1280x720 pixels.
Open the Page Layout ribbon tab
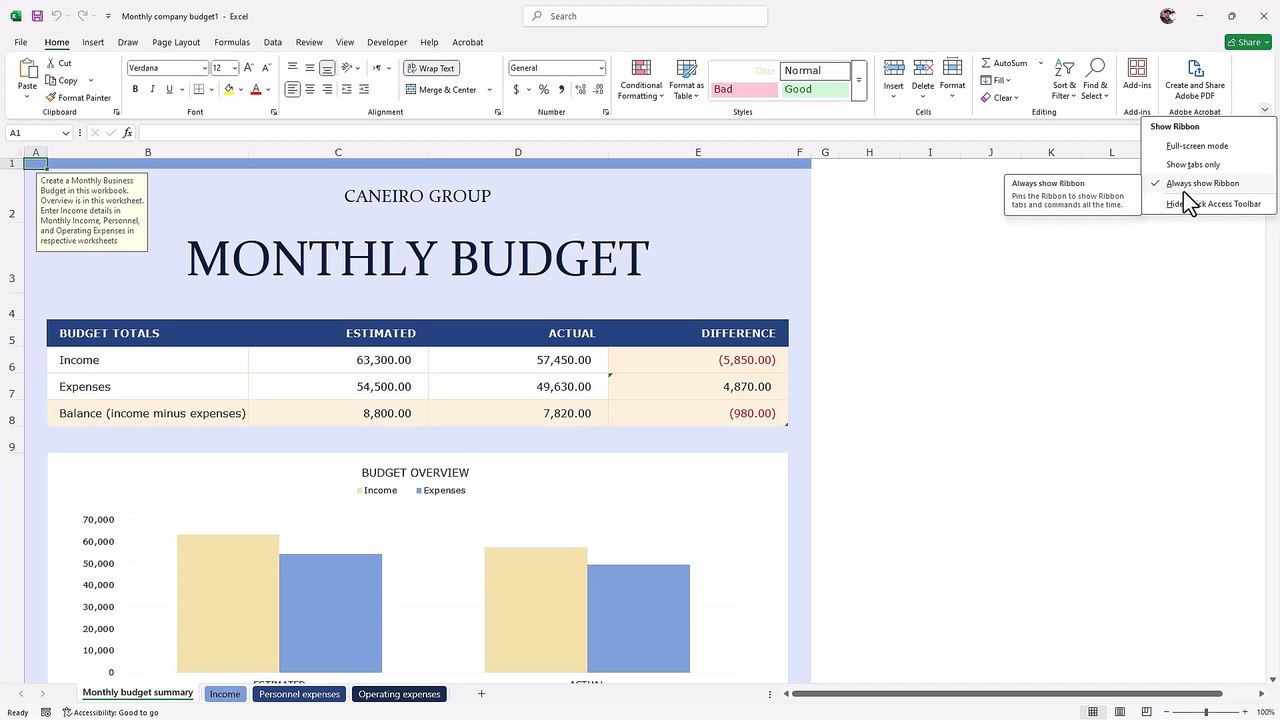(x=176, y=42)
